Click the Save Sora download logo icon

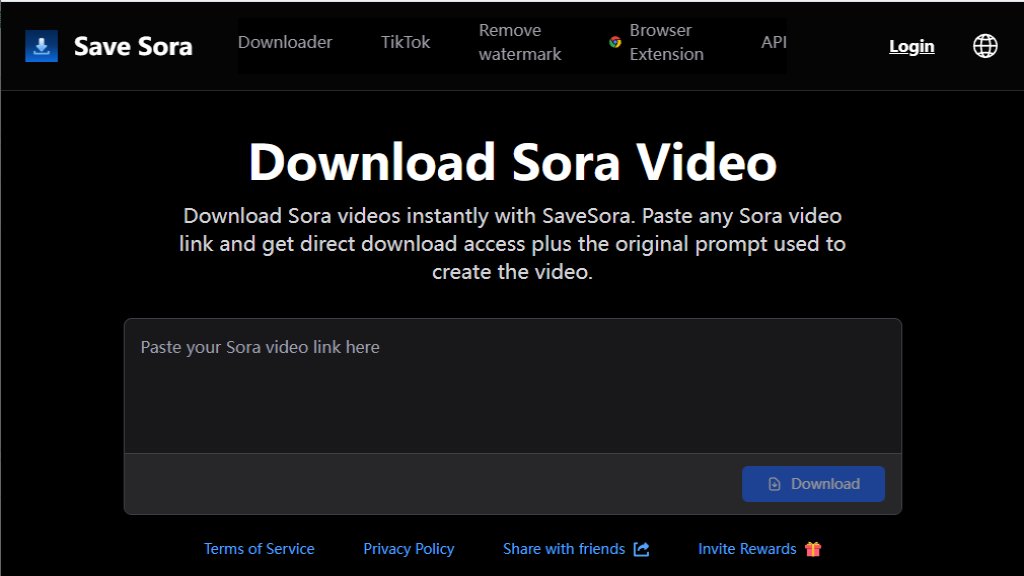(41, 46)
